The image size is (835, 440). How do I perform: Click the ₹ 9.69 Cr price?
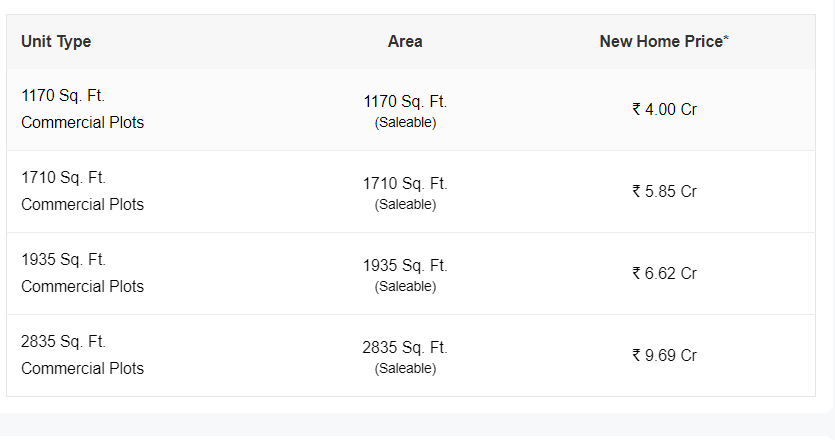665,356
